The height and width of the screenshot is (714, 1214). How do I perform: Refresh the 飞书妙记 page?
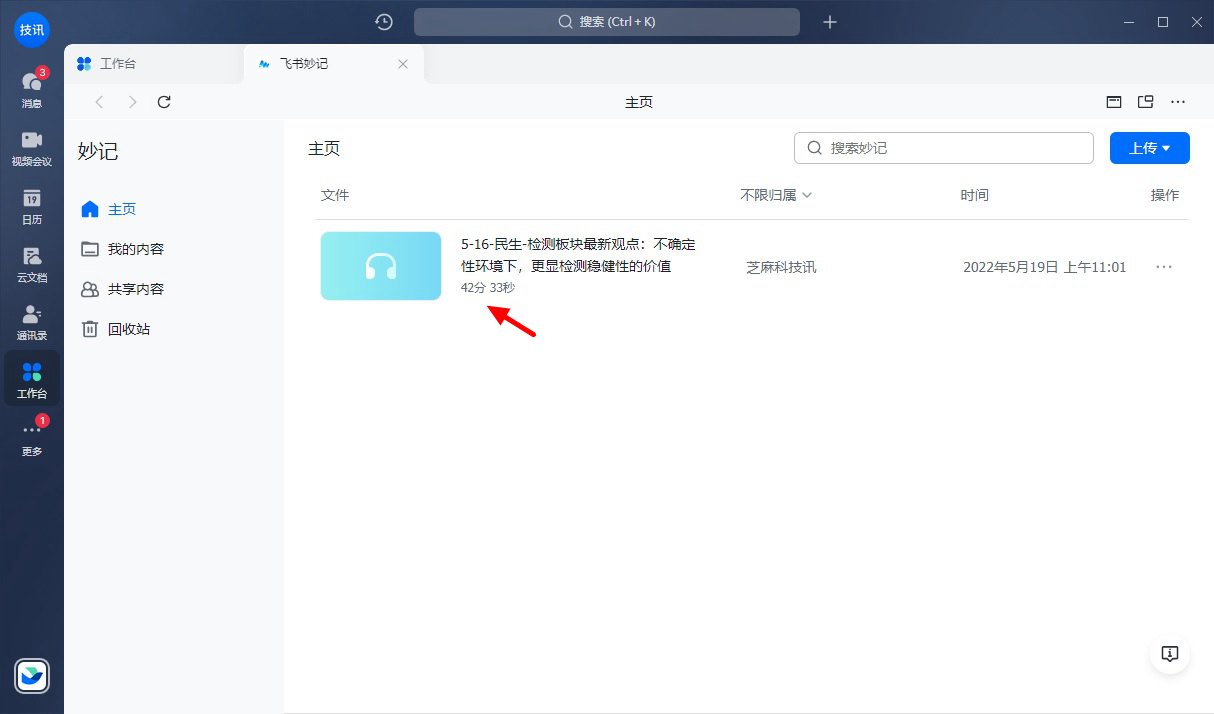(164, 101)
